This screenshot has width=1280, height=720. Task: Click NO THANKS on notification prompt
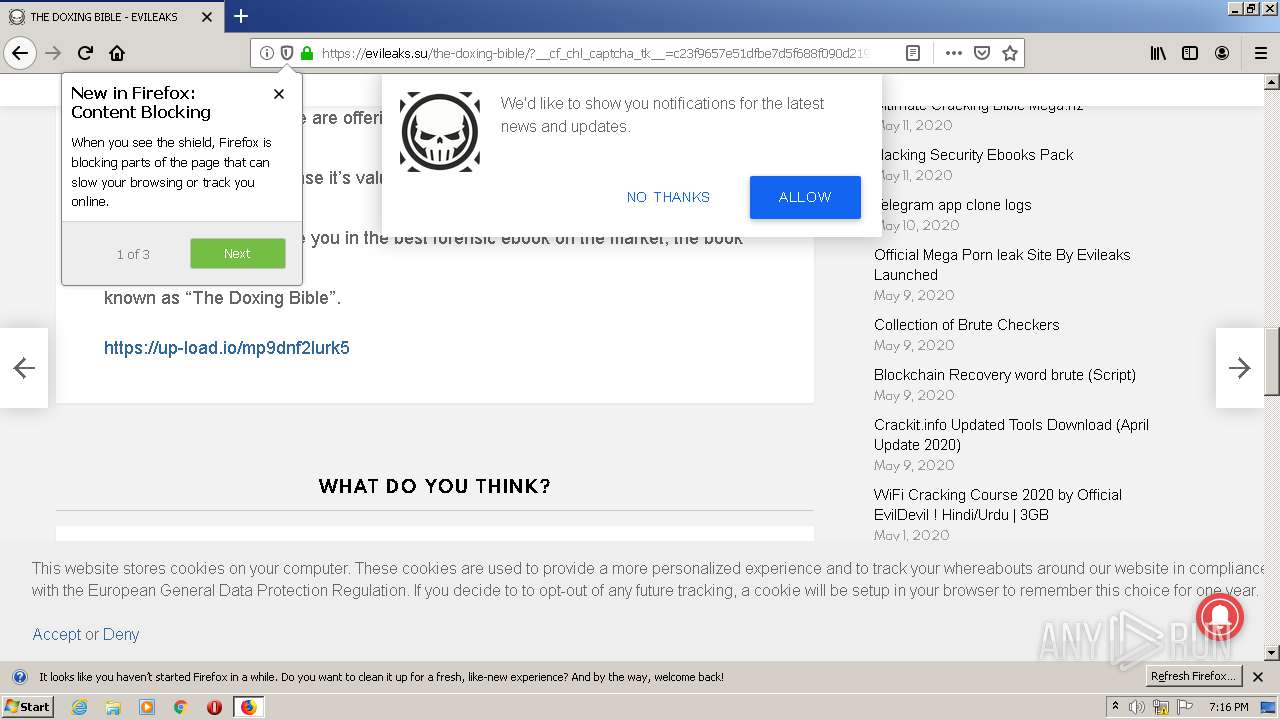[668, 197]
